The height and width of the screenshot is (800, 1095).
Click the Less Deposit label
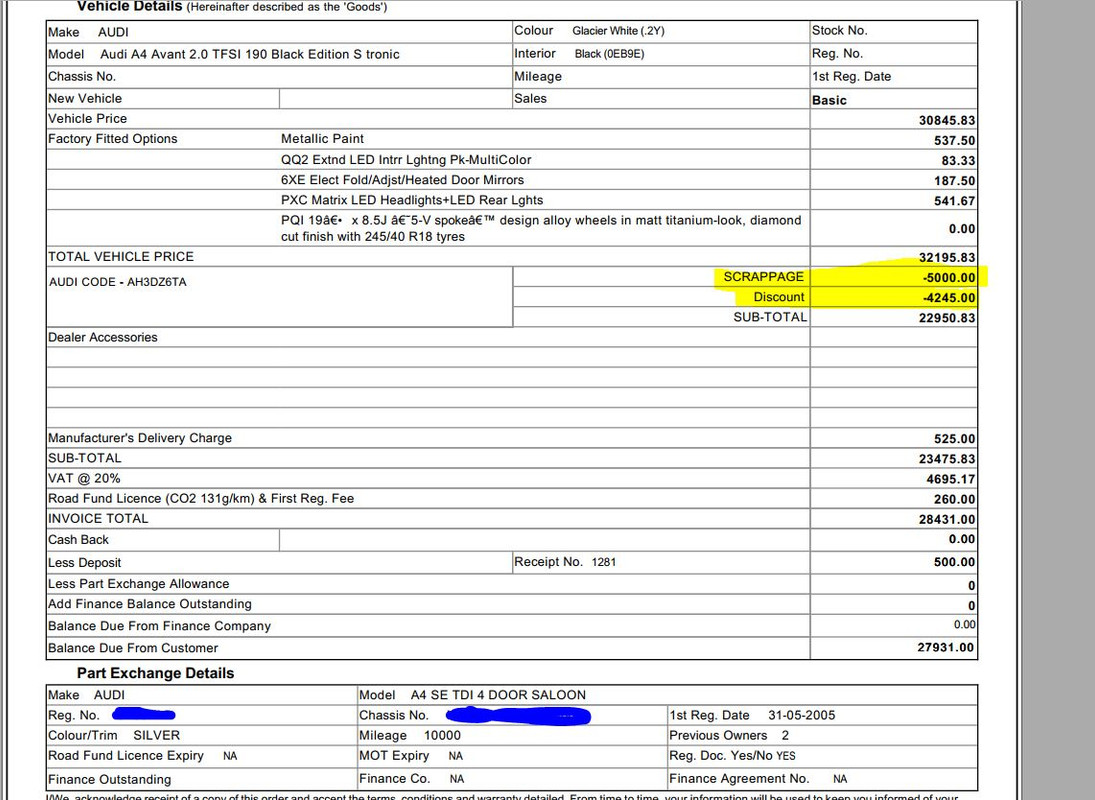coord(84,563)
